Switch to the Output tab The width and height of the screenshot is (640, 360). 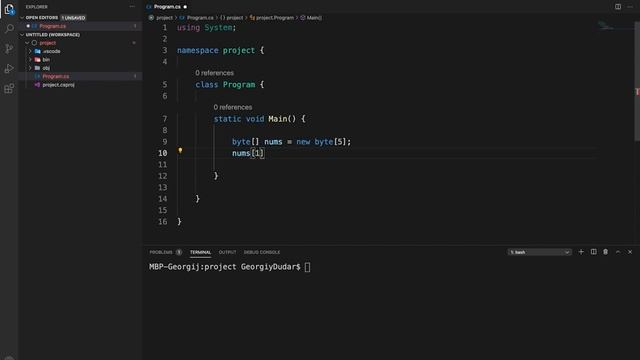227,252
